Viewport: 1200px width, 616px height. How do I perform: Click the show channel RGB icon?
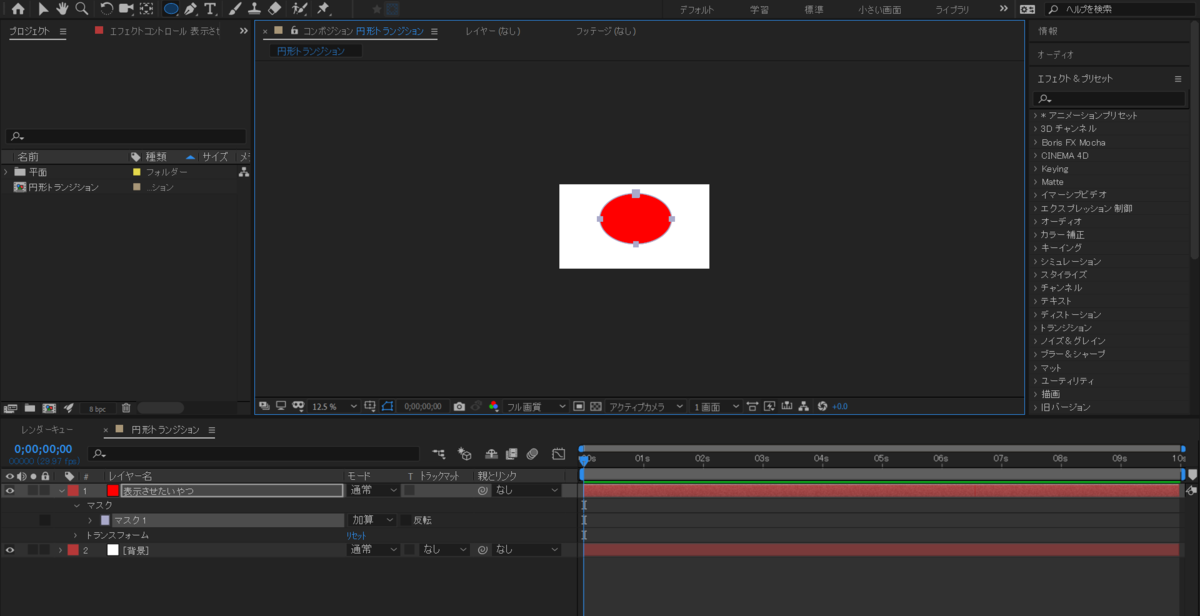493,407
